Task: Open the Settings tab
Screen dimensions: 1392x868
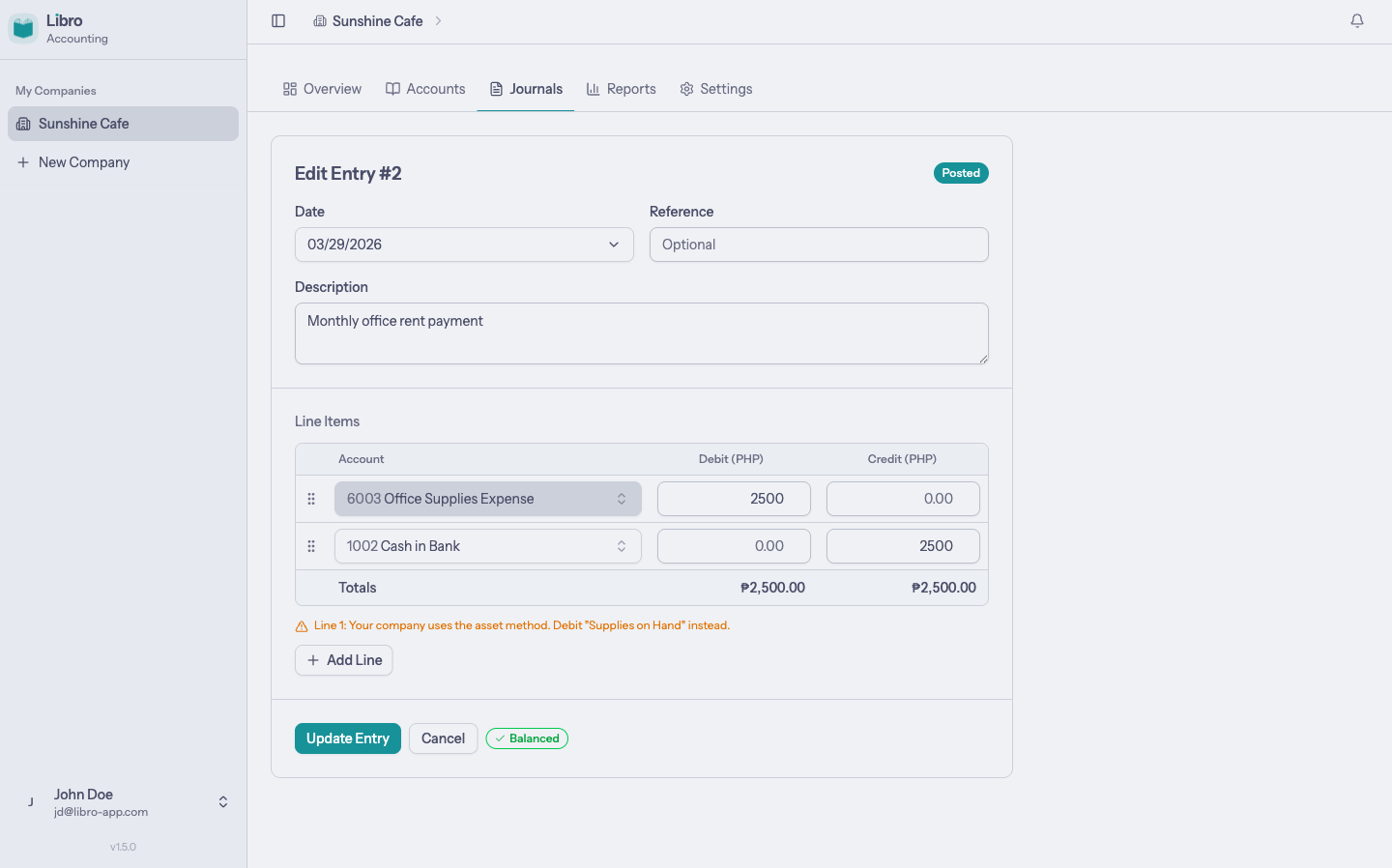Action: 715,89
